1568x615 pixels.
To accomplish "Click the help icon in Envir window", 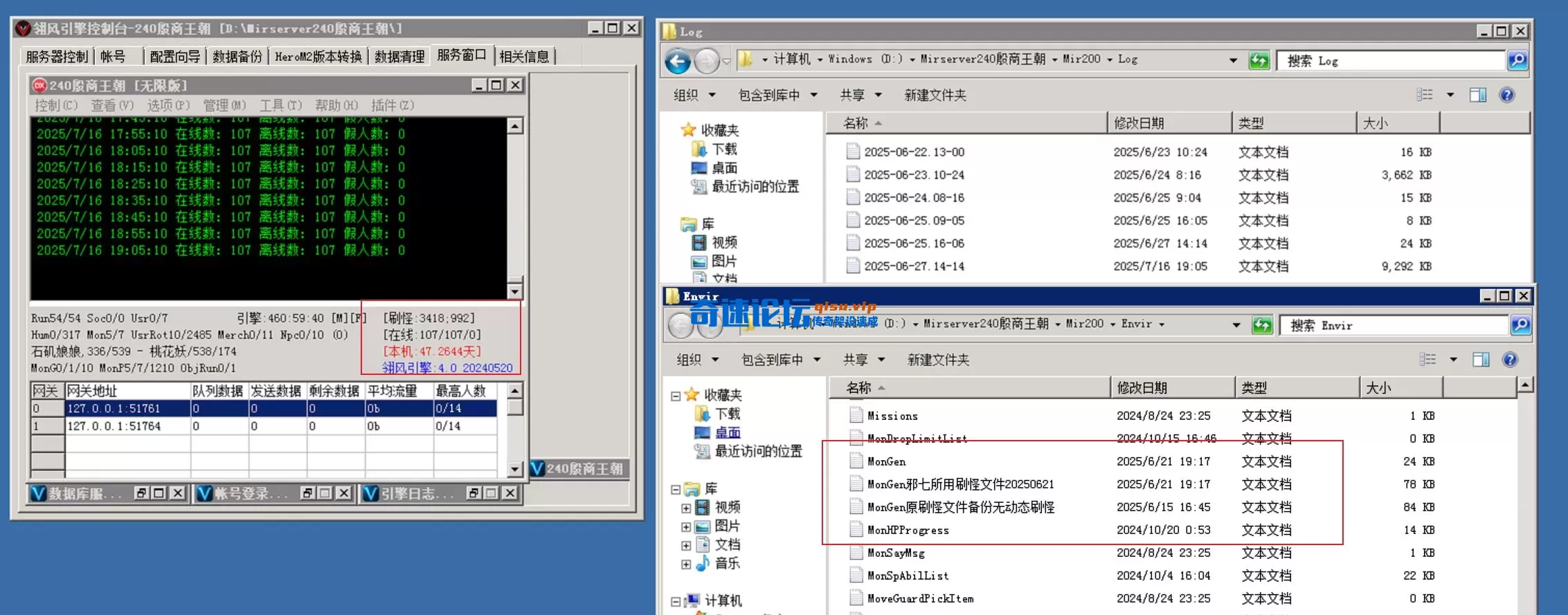I will [x=1511, y=360].
